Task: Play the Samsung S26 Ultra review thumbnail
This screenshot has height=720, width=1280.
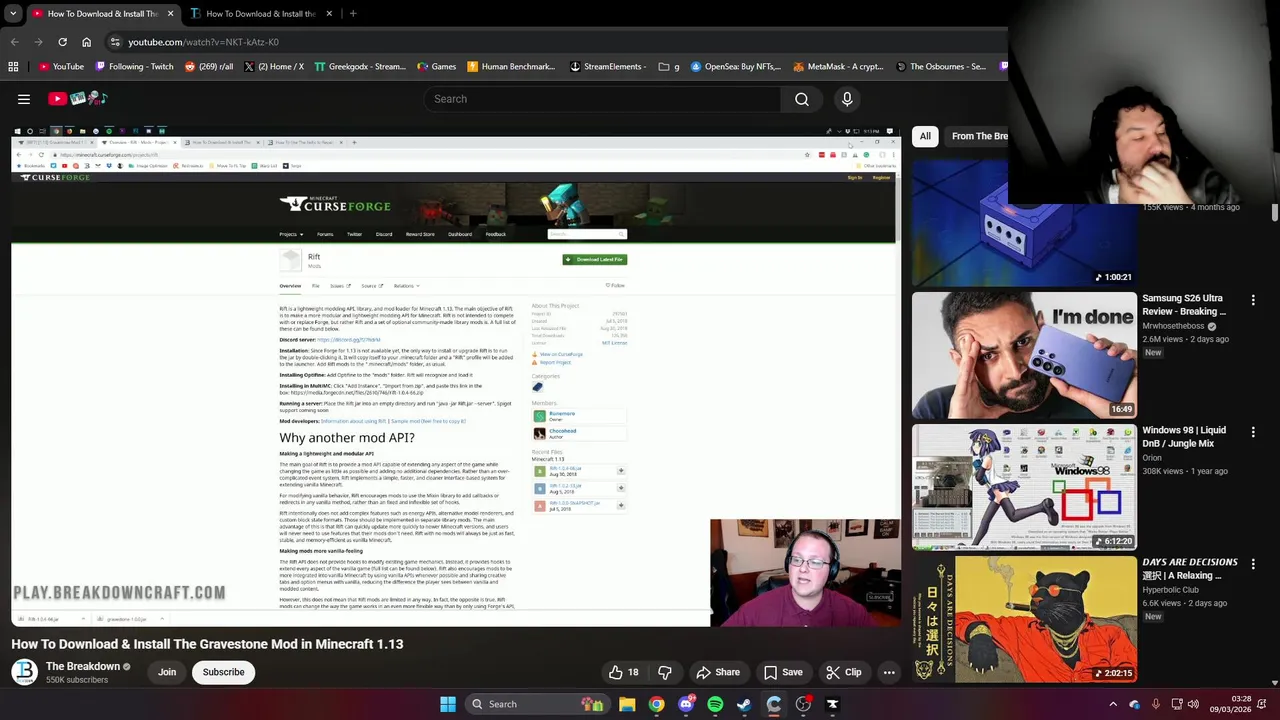Action: click(1024, 355)
